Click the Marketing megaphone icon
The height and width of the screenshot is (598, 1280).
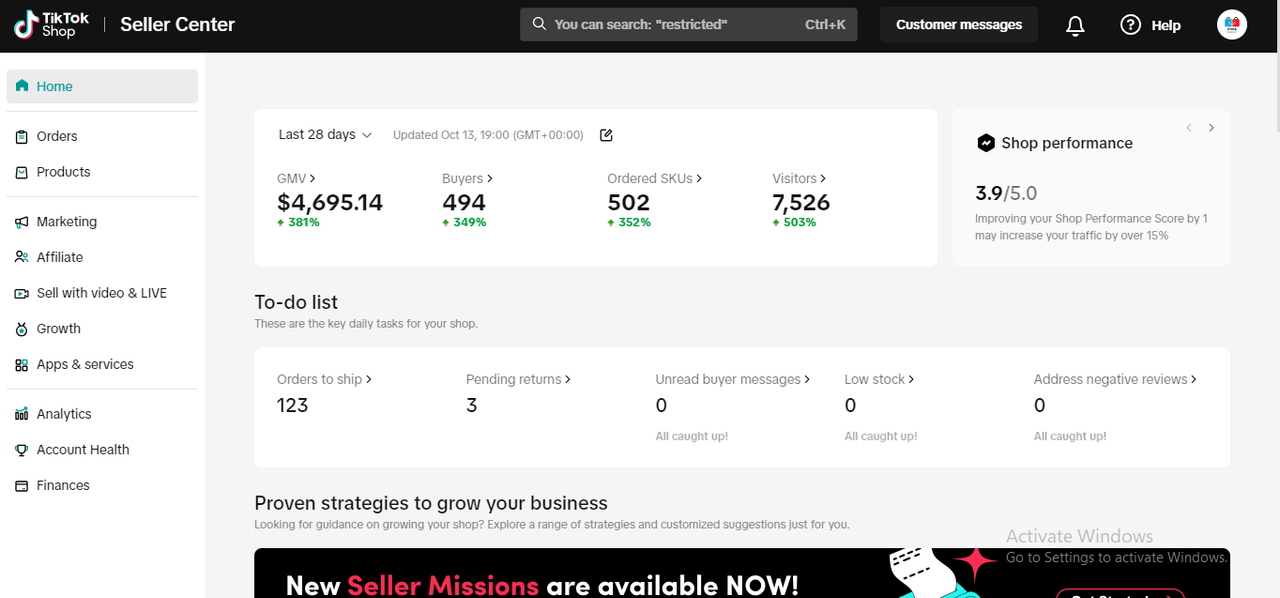[x=21, y=222]
